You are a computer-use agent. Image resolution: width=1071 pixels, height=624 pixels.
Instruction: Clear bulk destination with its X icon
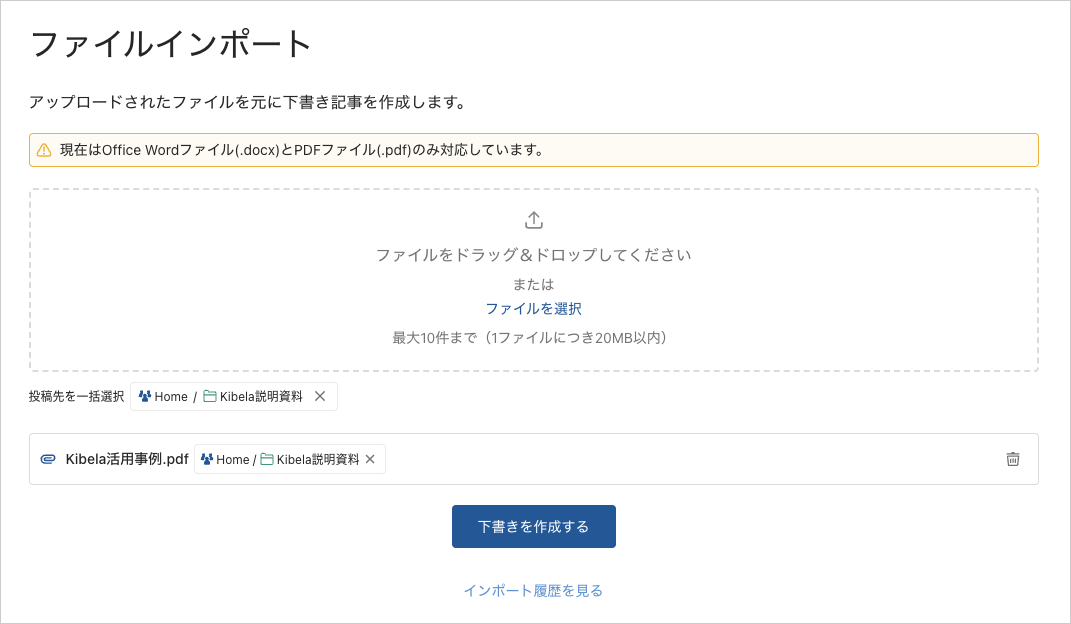[320, 396]
